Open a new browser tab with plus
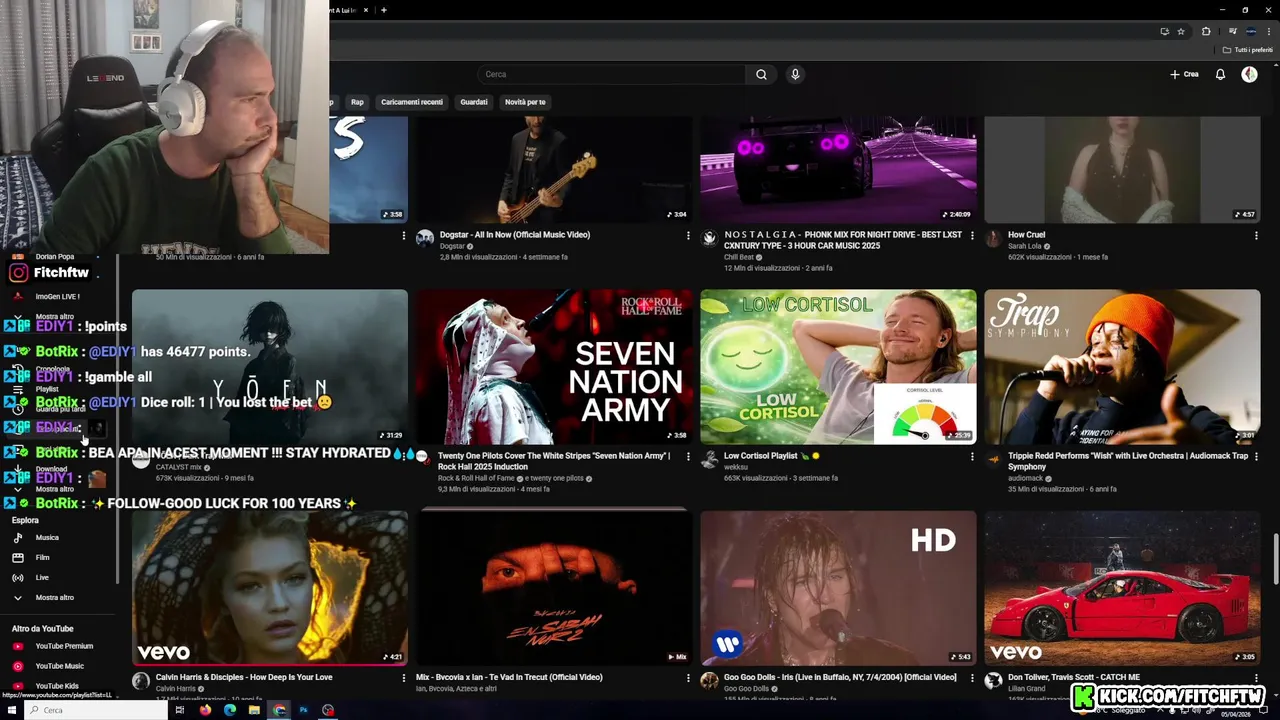The height and width of the screenshot is (720, 1280). pyautogui.click(x=384, y=10)
